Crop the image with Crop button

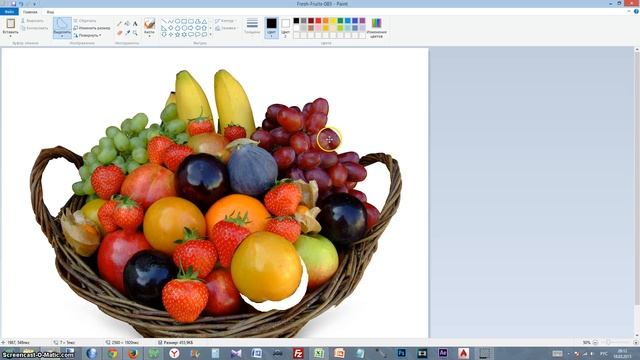(85, 21)
